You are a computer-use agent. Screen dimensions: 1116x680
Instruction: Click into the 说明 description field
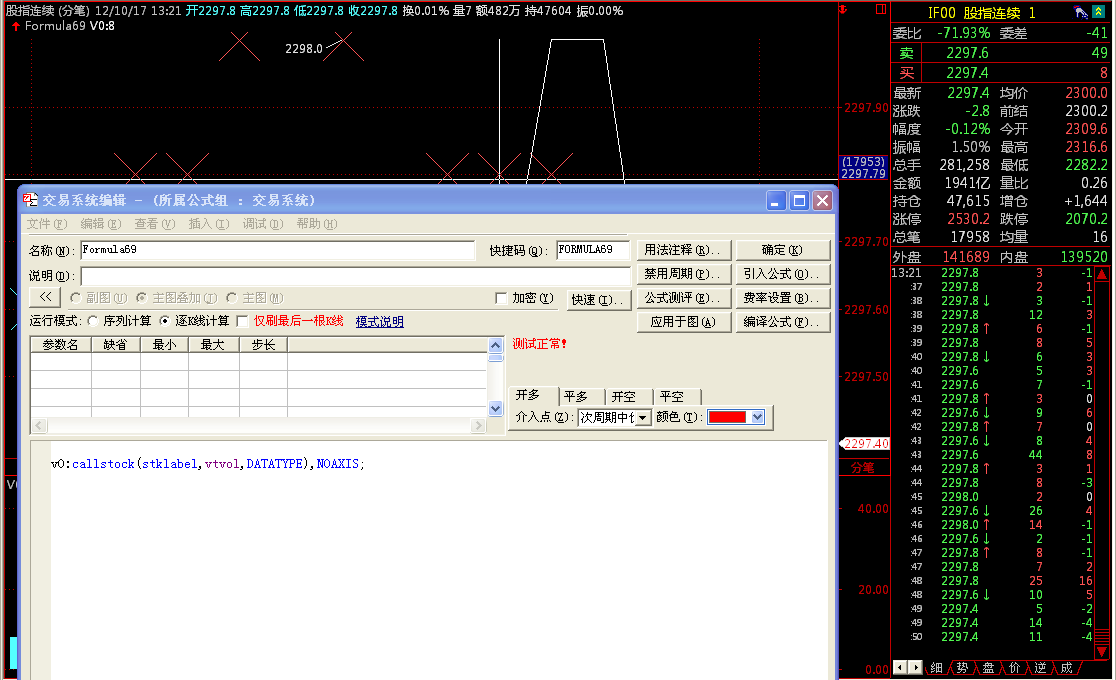coord(355,275)
